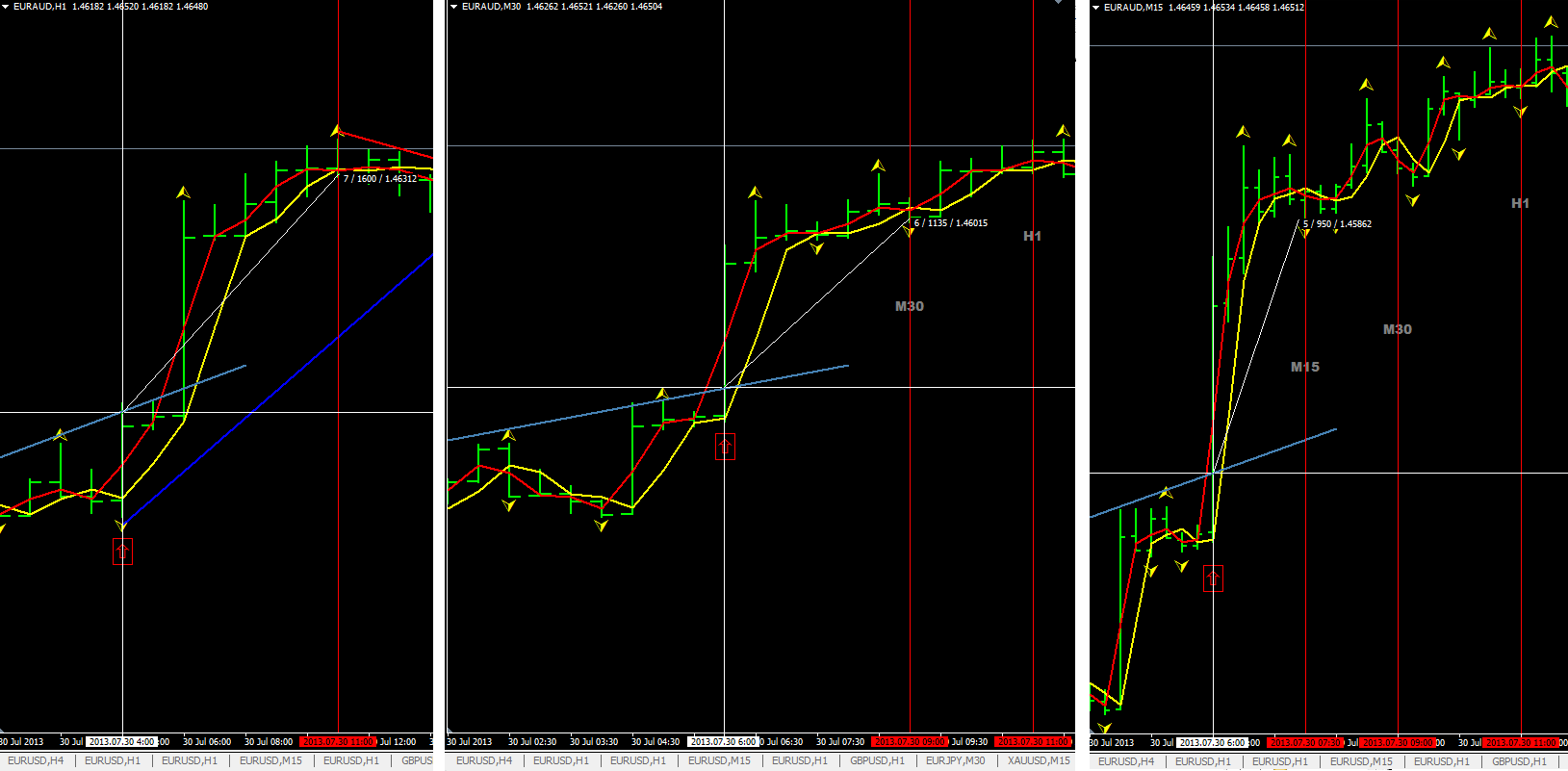The height and width of the screenshot is (771, 1568).
Task: Click the white 2013.07.30 4:00 time marker
Action: (x=122, y=742)
